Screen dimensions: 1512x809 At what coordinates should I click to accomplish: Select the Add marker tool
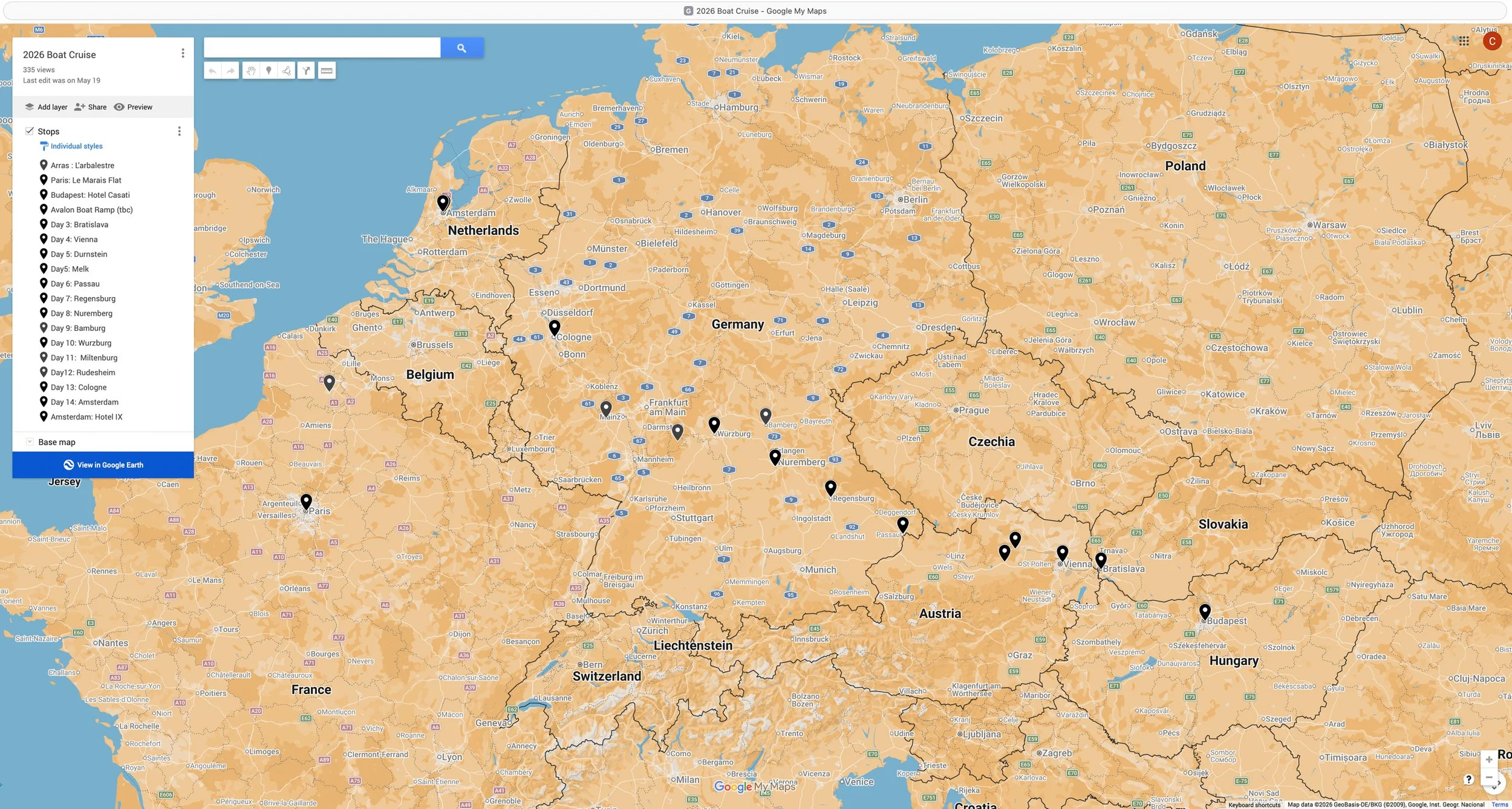point(269,71)
